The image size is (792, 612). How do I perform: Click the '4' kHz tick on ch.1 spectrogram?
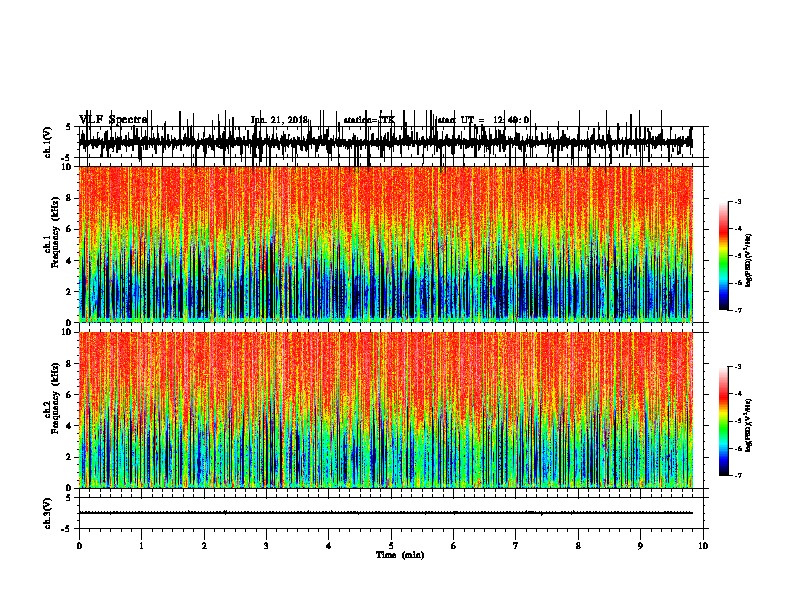pyautogui.click(x=70, y=261)
